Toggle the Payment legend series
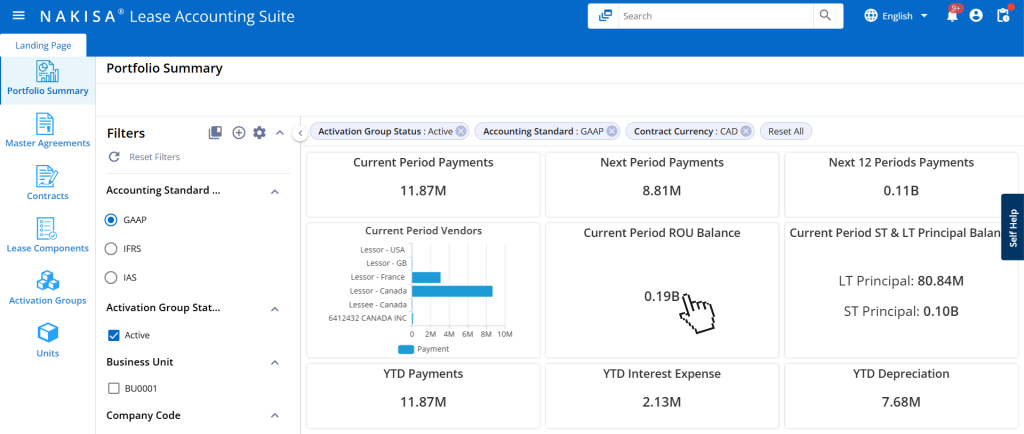The image size is (1024, 434). coord(424,349)
